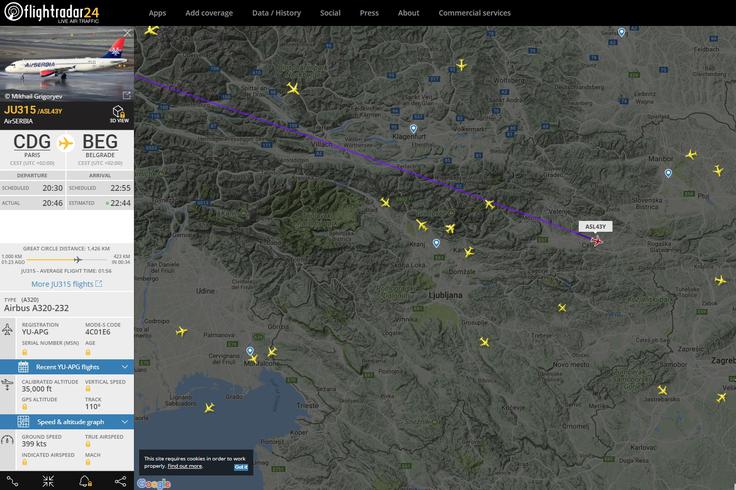Click the aircraft silhouette icon beside Registration
This screenshot has height=490, width=736.
coord(8,329)
